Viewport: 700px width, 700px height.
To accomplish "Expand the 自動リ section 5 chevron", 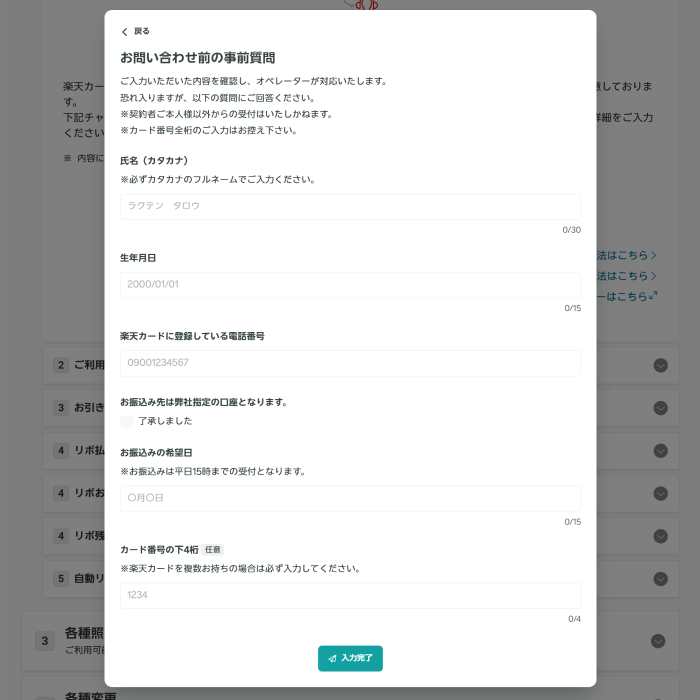I will pyautogui.click(x=660, y=579).
